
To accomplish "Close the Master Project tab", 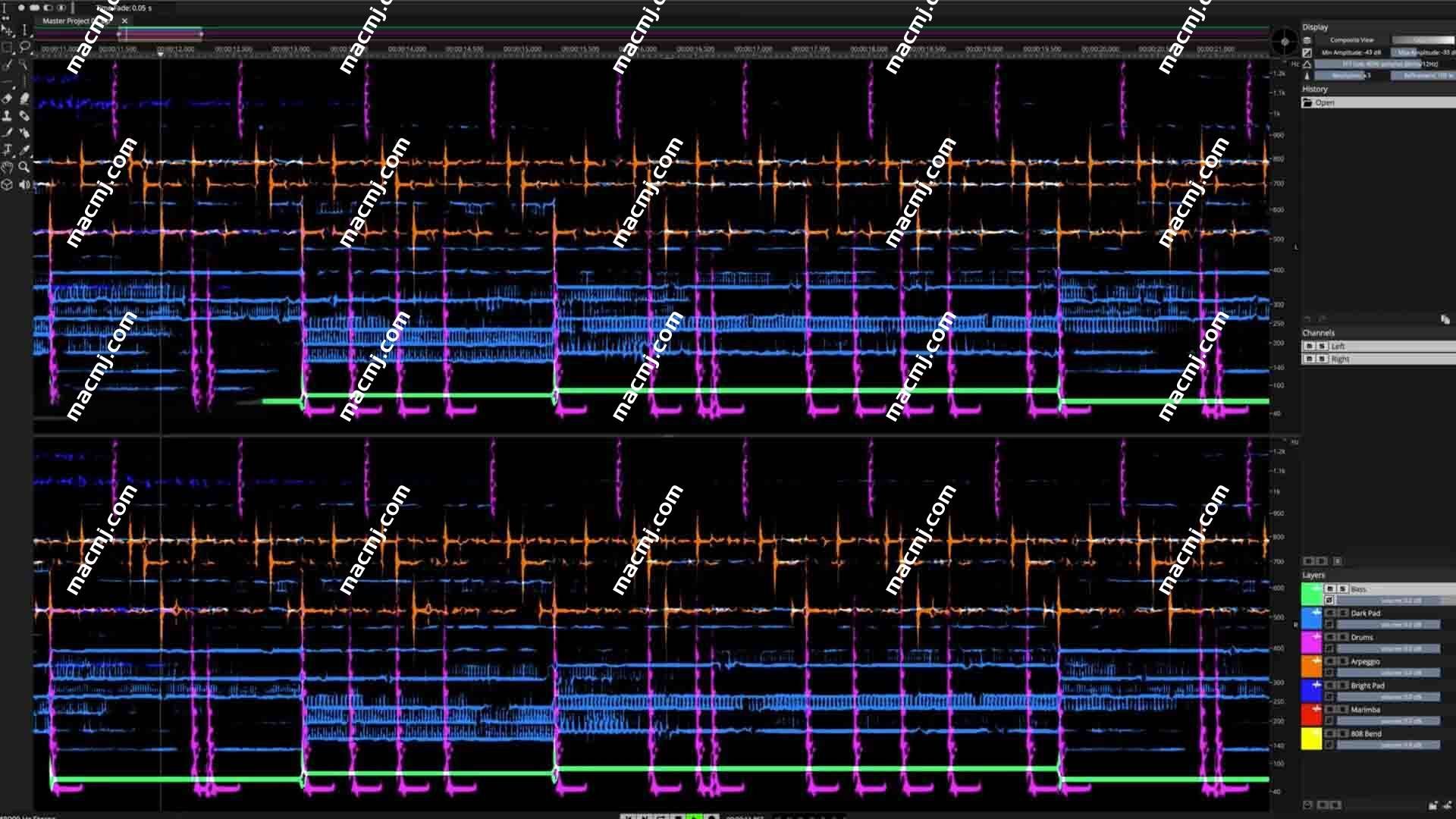I will (124, 20).
